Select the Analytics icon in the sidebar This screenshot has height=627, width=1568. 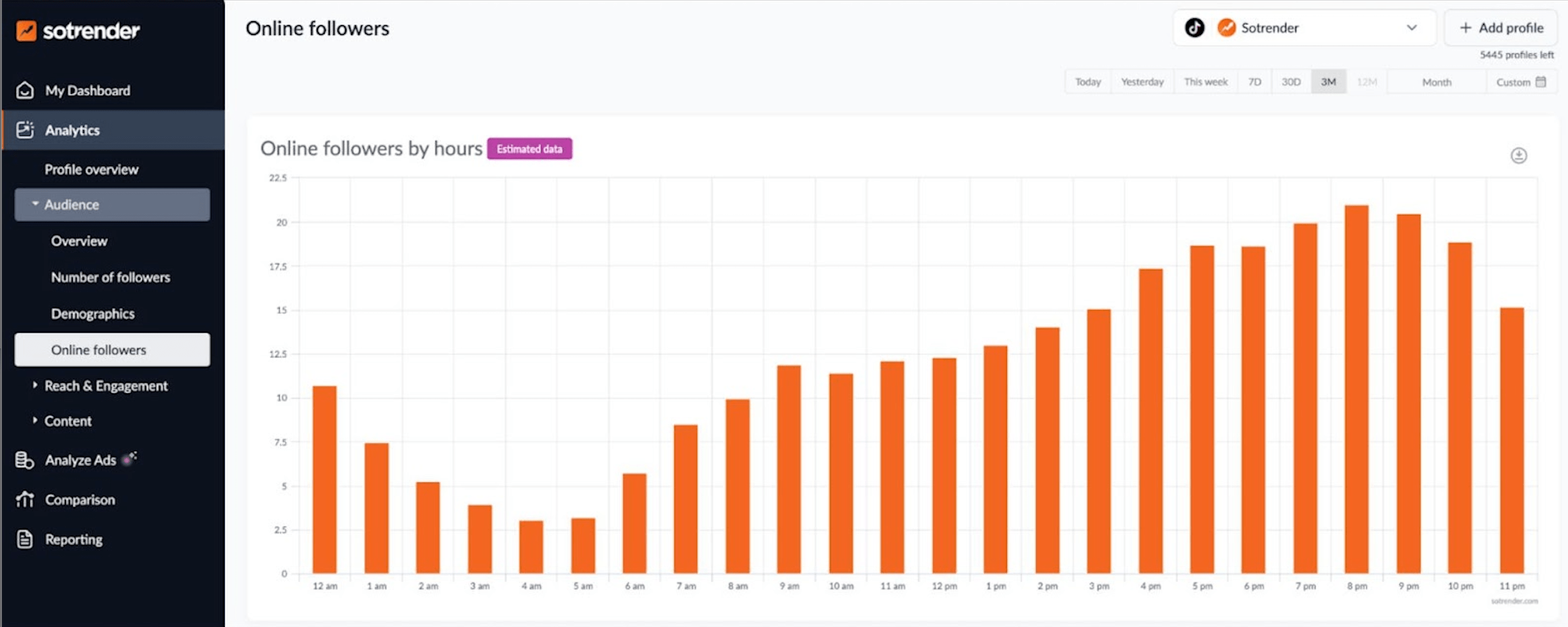click(24, 130)
